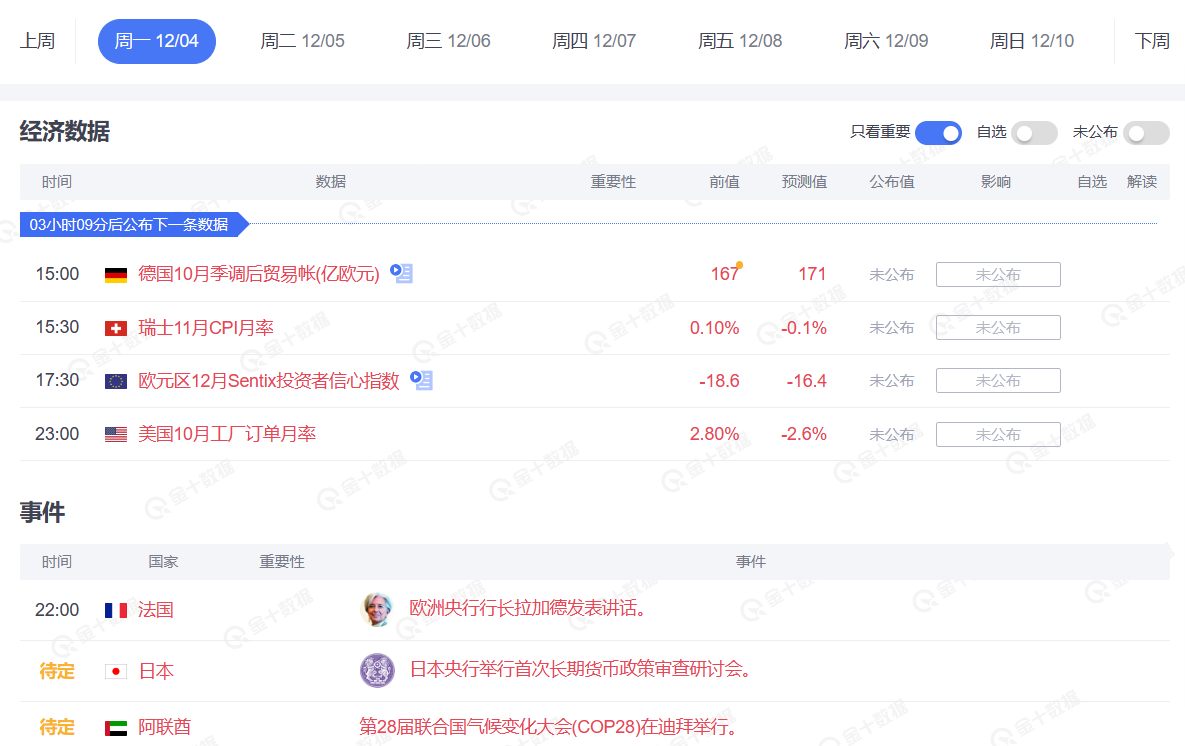Turn on the 未公布 switch
The height and width of the screenshot is (746, 1185).
point(1146,132)
